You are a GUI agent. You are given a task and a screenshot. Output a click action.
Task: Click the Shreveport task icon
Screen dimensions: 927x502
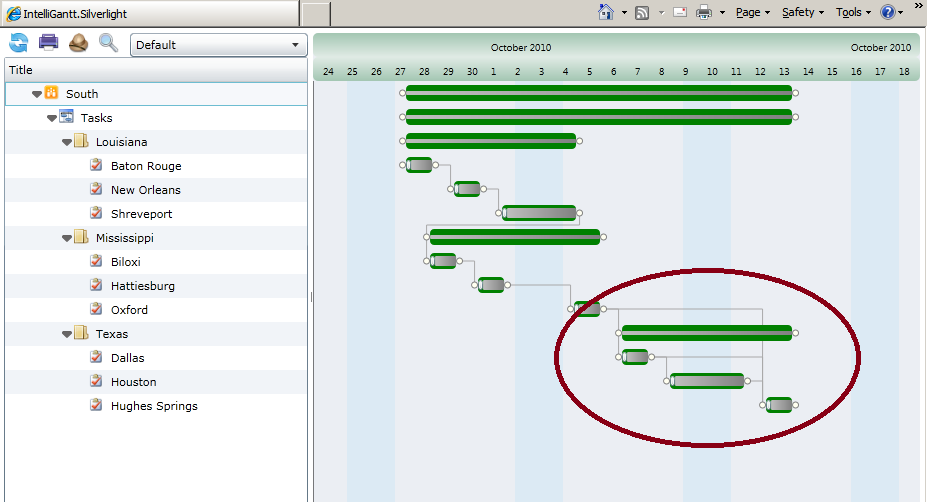coord(96,213)
